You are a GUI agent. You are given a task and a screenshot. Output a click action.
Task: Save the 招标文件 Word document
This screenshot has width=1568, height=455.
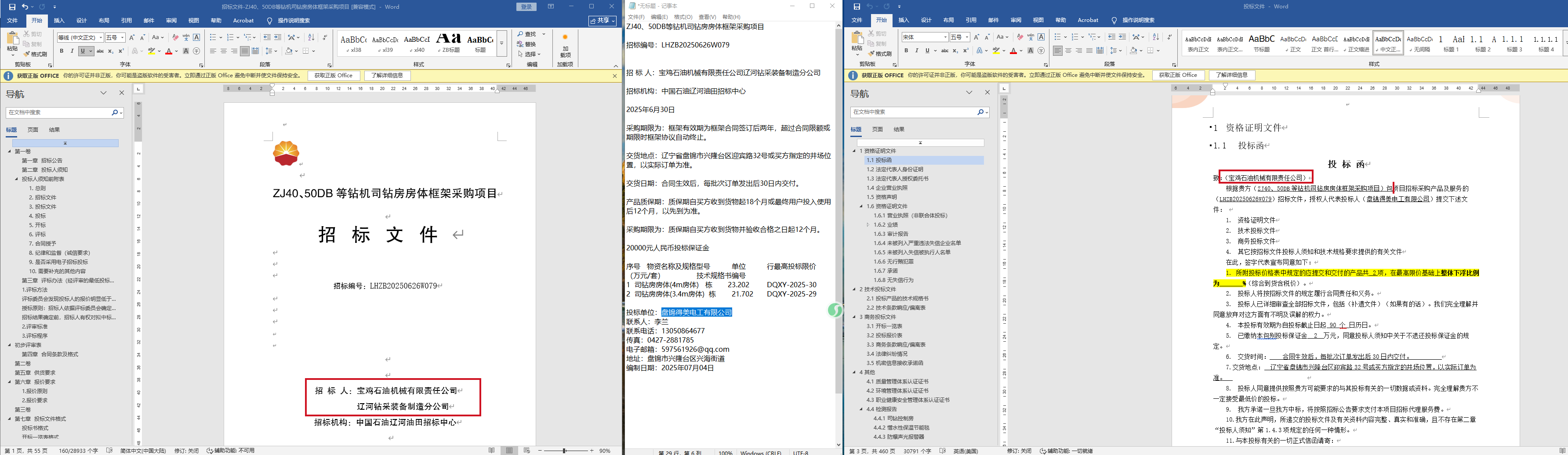tap(12, 7)
